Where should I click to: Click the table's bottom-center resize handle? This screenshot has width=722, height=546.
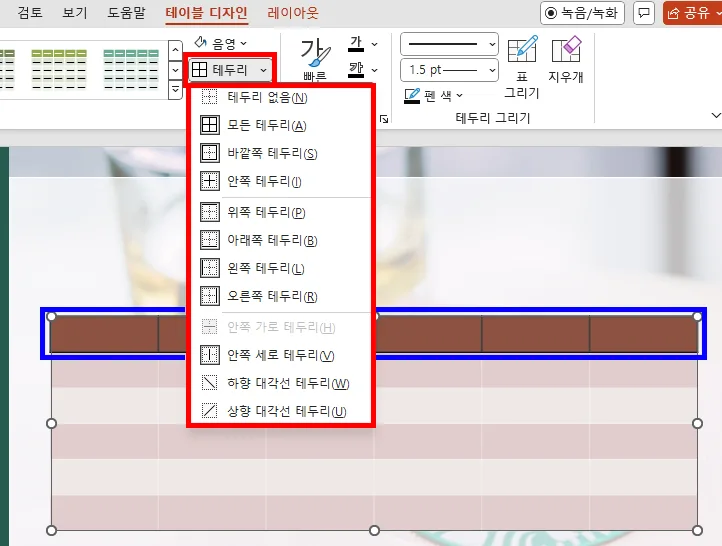tap(374, 530)
